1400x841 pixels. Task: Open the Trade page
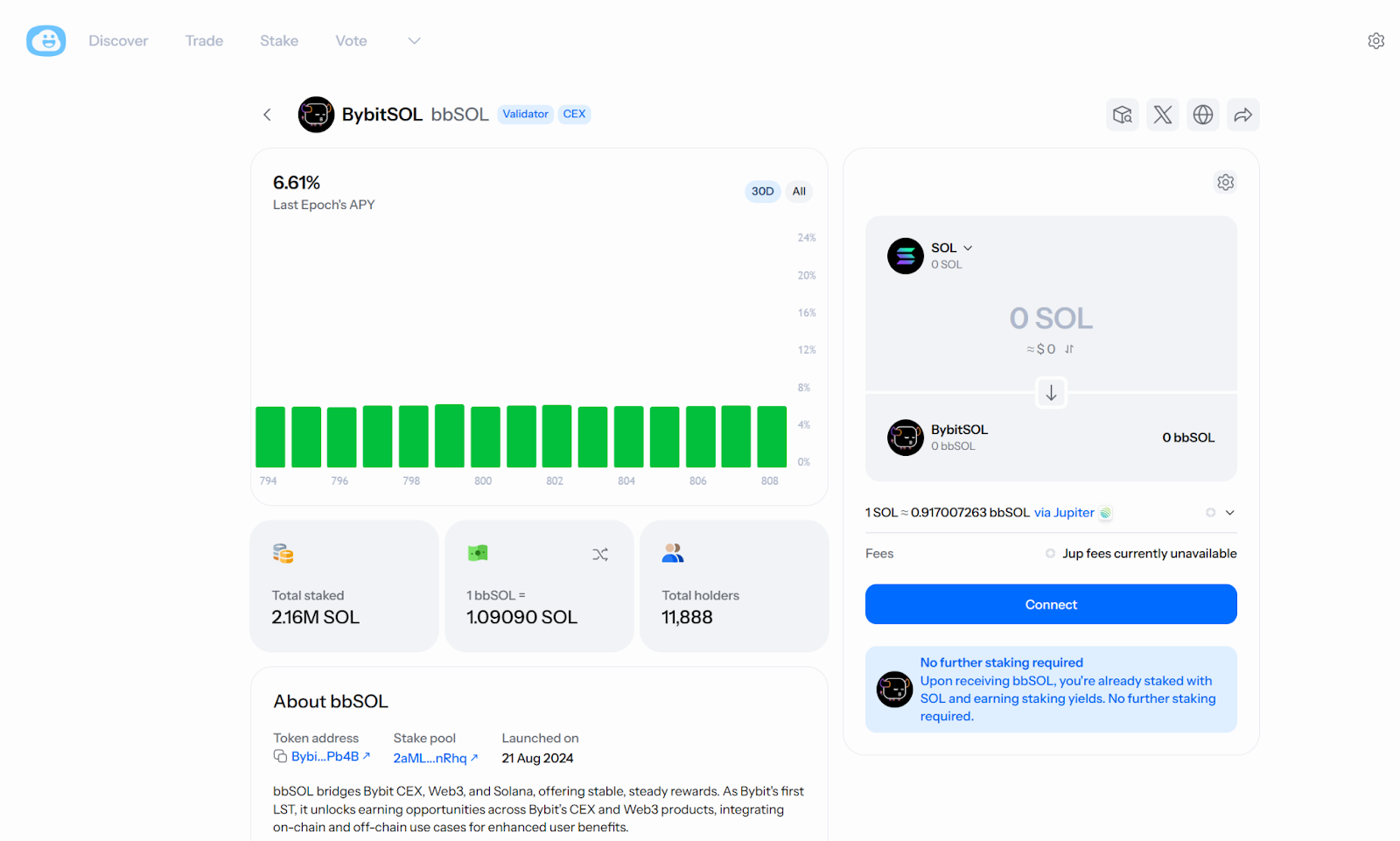(204, 40)
